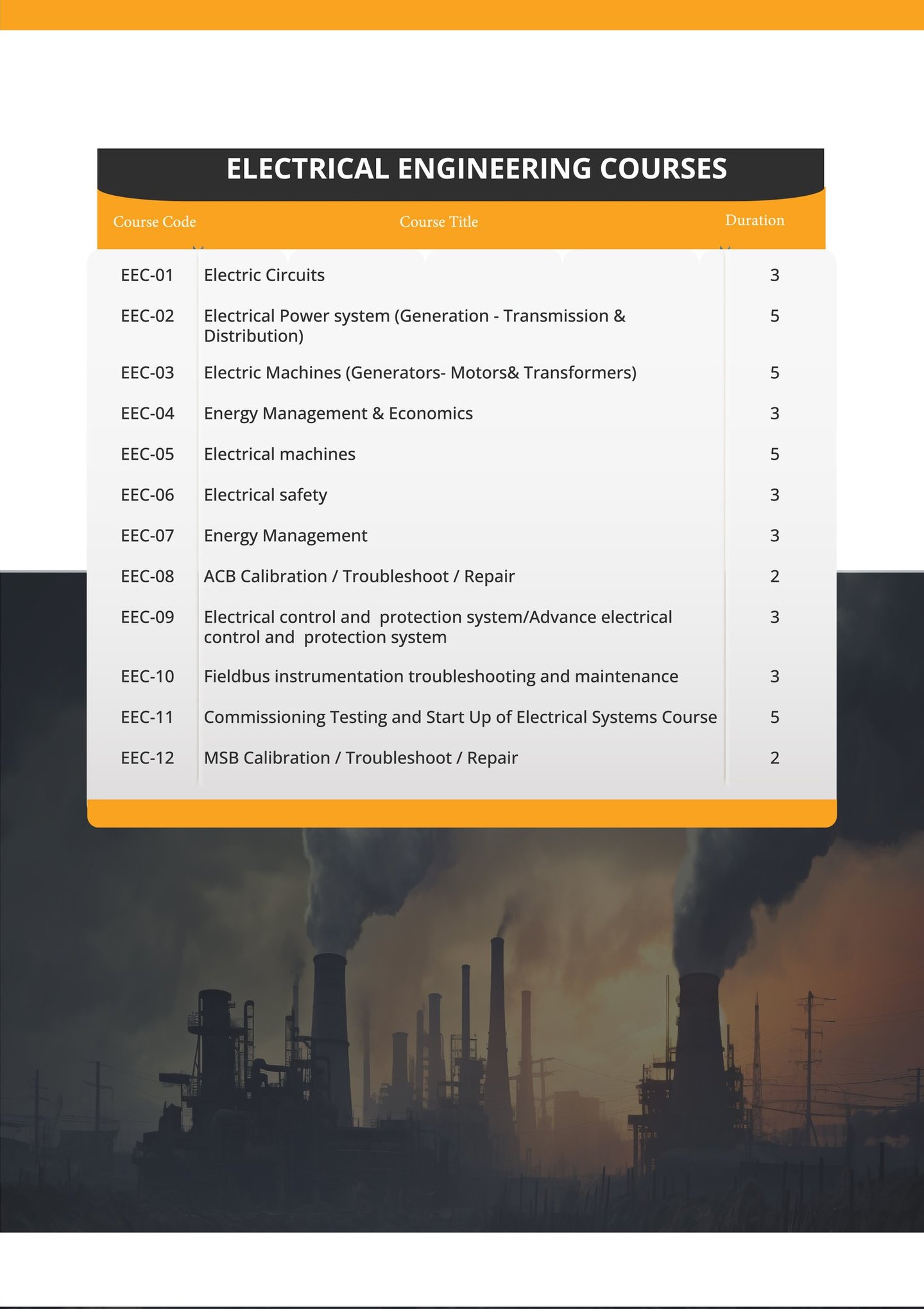
Task: Click 'Commissioning Testing and Start Up' course title
Action: pos(461,718)
